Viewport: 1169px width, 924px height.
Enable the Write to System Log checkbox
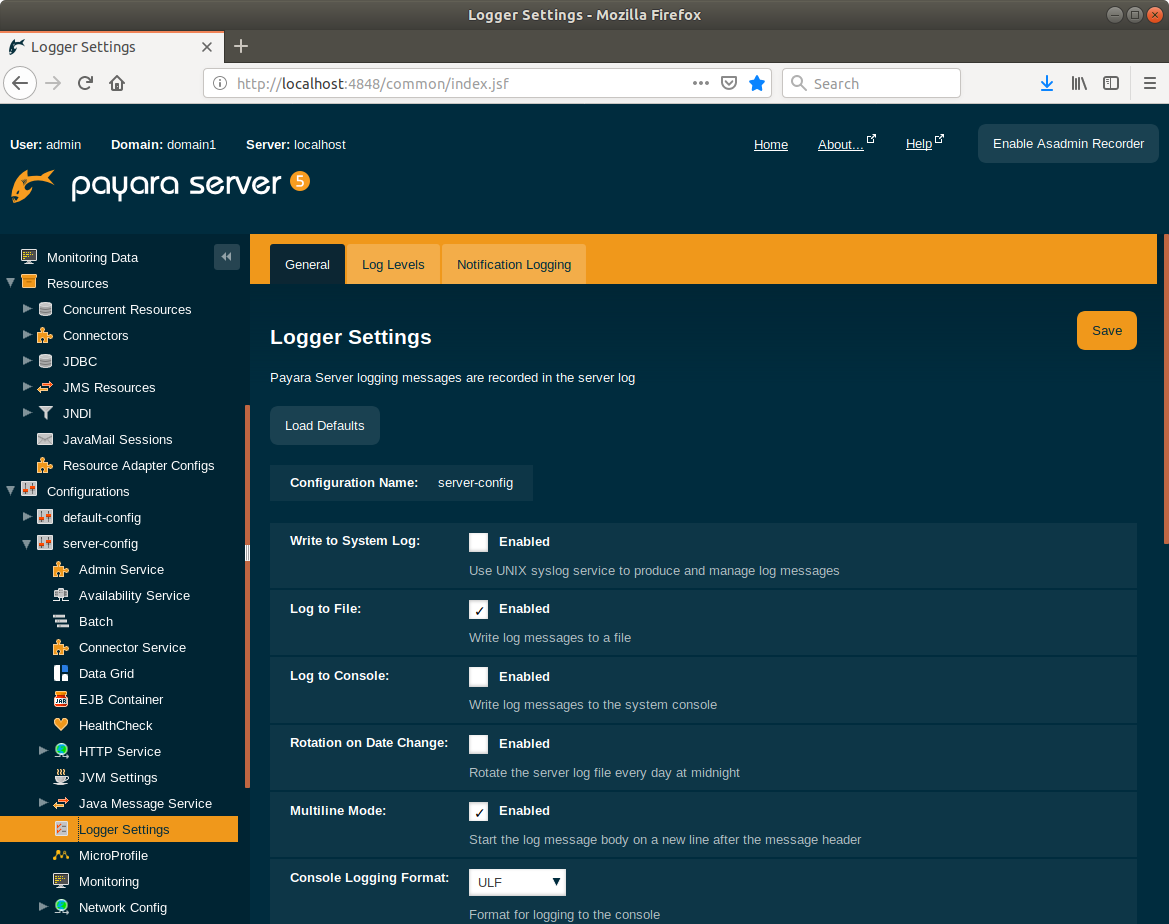(x=479, y=542)
